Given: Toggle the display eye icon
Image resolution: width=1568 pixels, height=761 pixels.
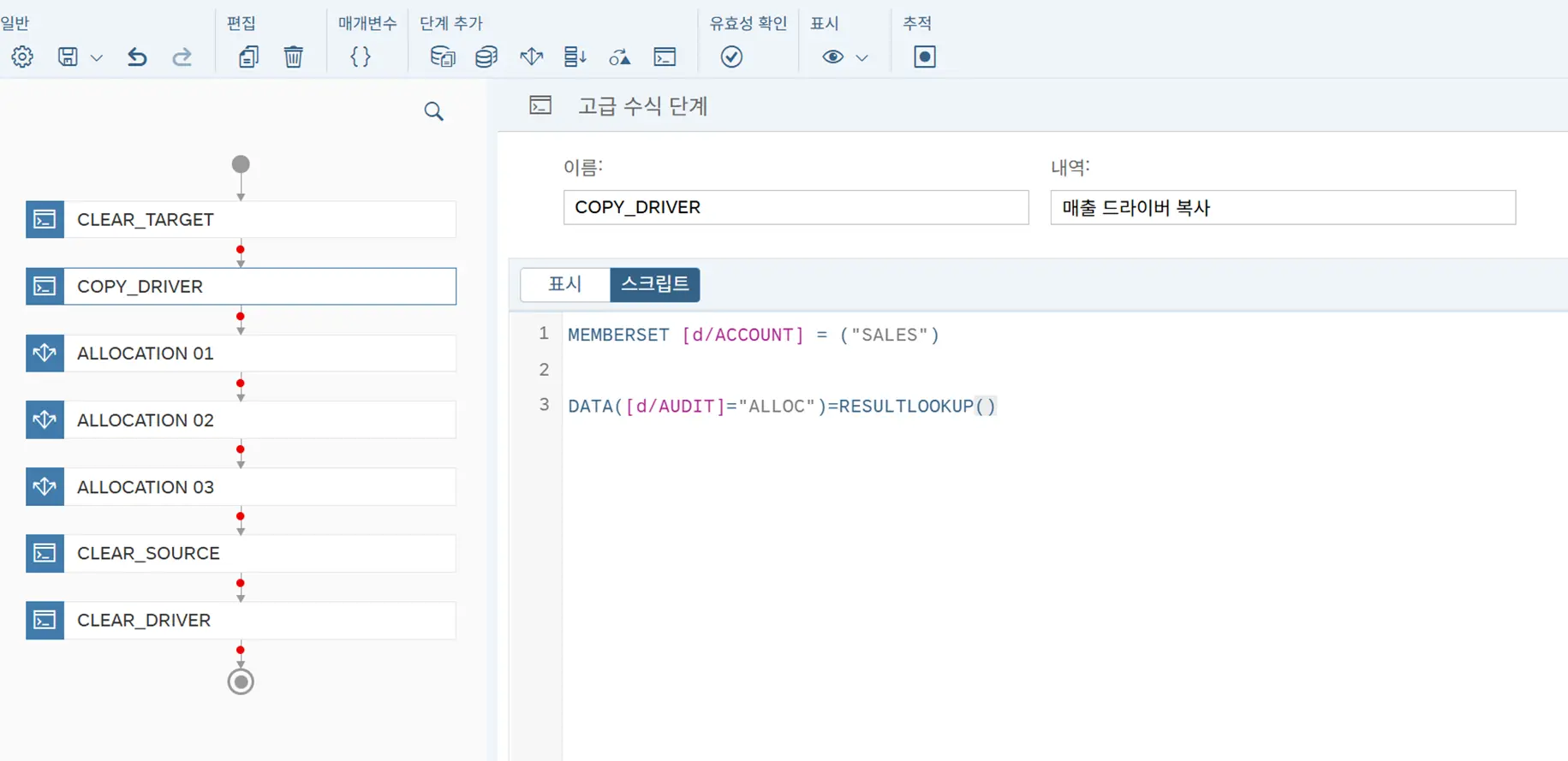Looking at the screenshot, I should [x=832, y=57].
